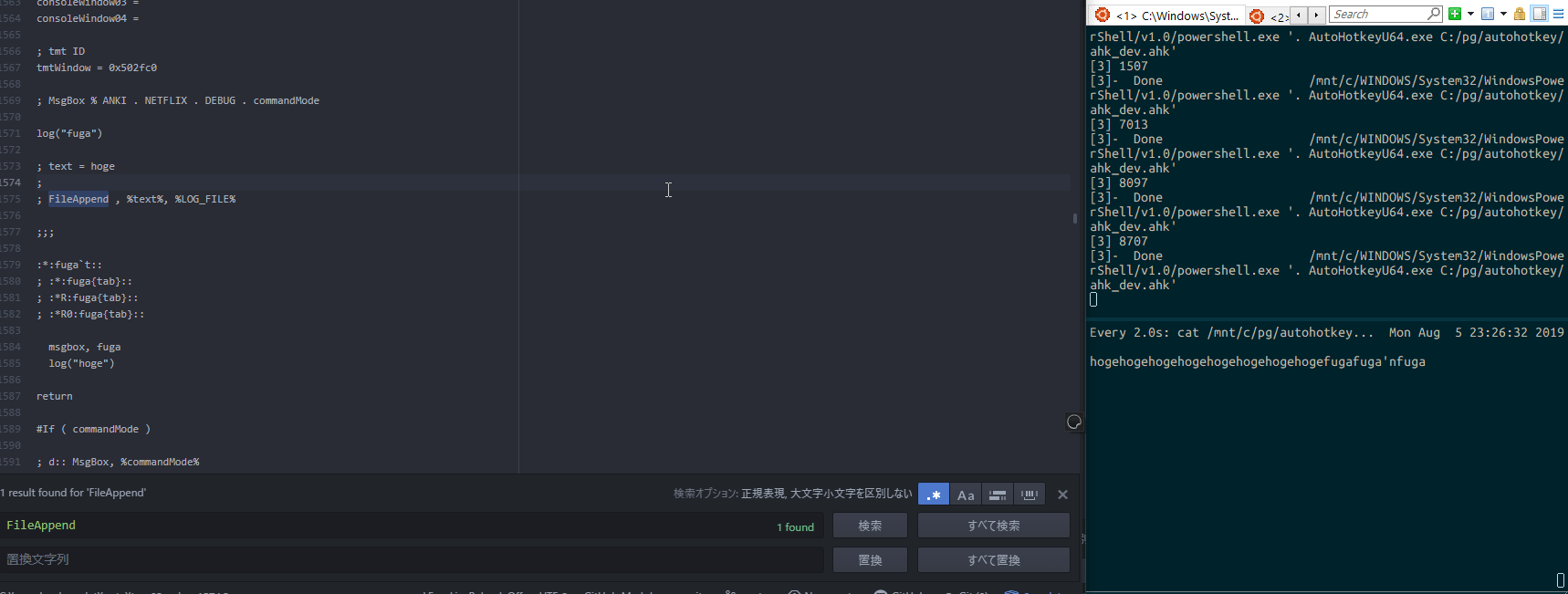Switch to the first console tab C:\Windows\Syst...
The width and height of the screenshot is (1568, 594).
click(x=1167, y=15)
